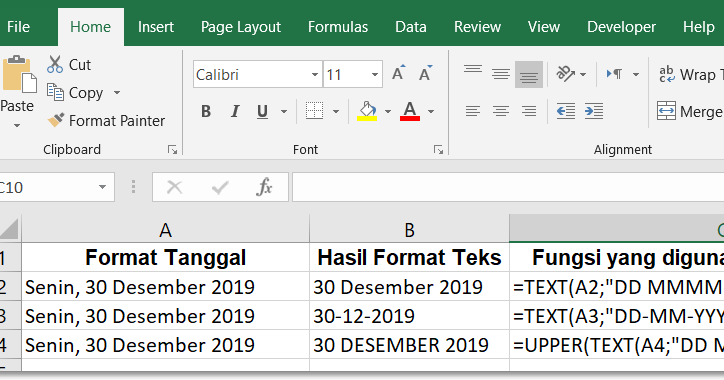Open the font color palette arrow
The width and height of the screenshot is (724, 380).
click(431, 111)
